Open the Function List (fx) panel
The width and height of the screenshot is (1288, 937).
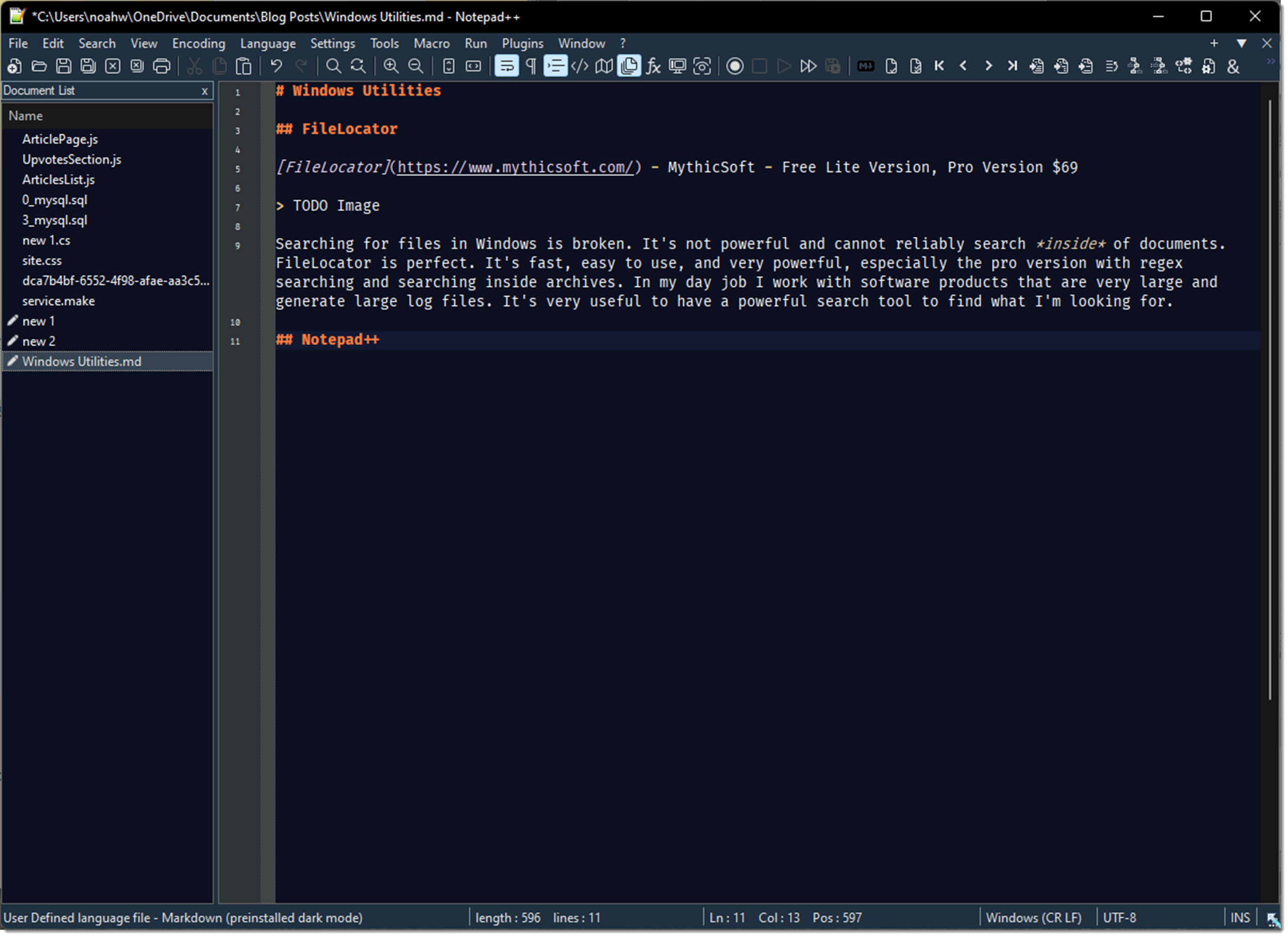pyautogui.click(x=654, y=66)
